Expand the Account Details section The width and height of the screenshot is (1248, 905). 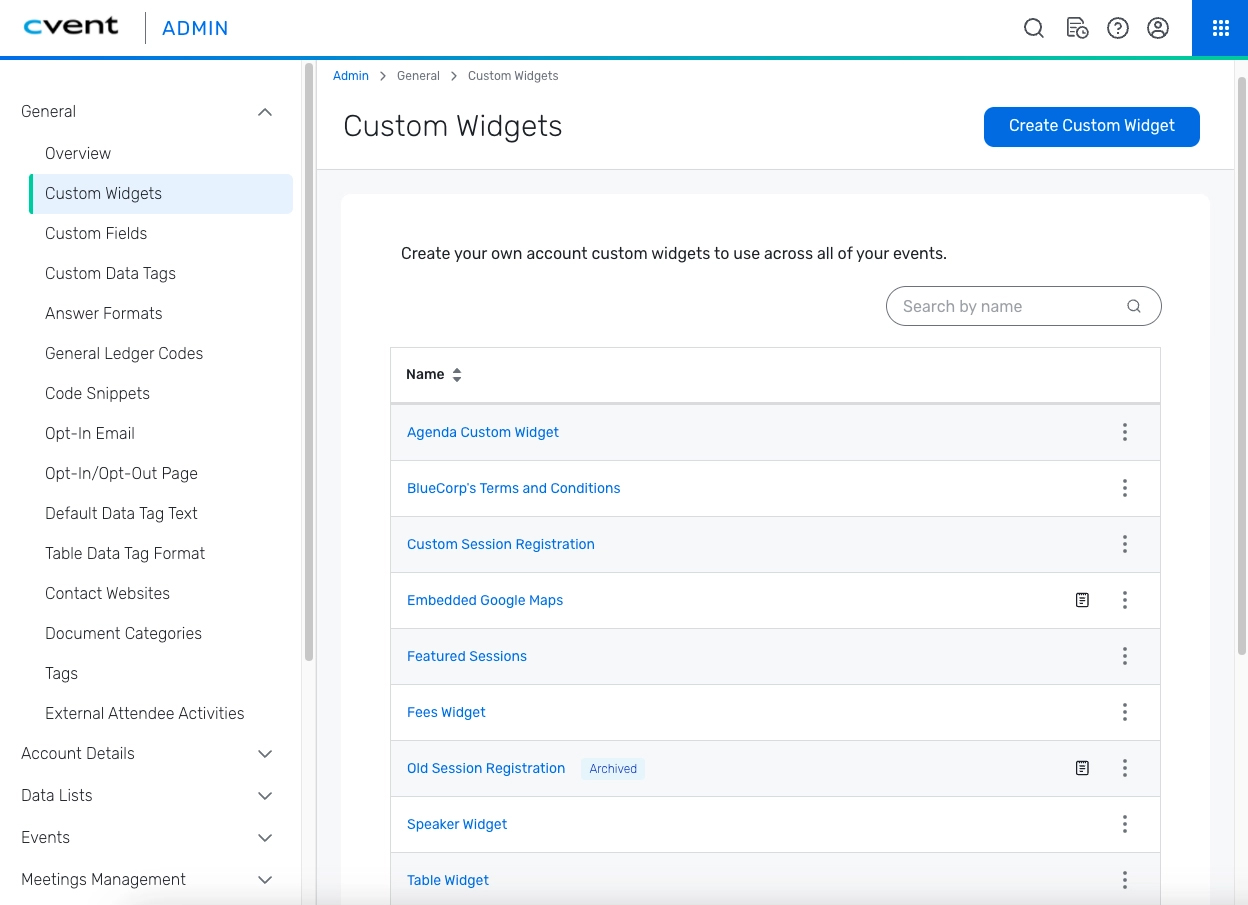point(265,754)
